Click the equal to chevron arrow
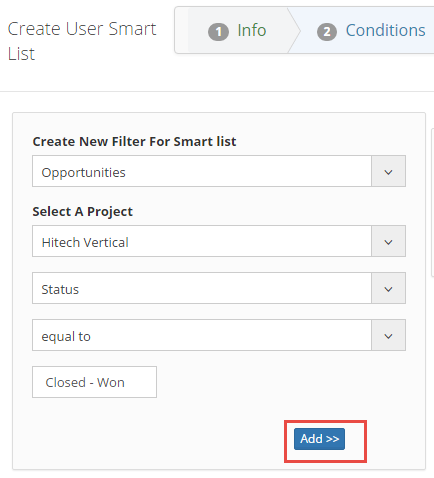Viewport: 434px width, 478px height. pyautogui.click(x=388, y=336)
